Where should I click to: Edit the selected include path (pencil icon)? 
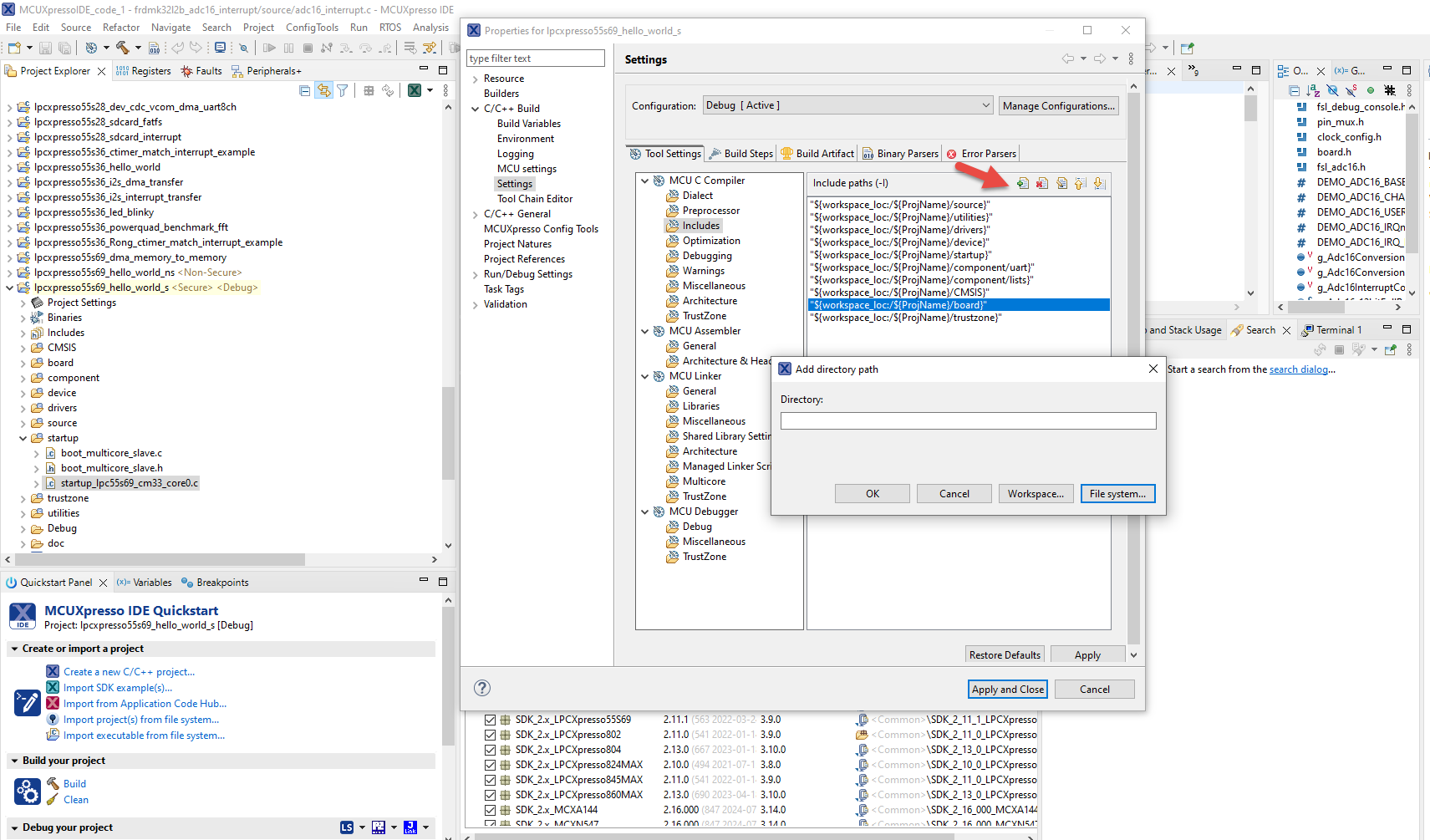tap(1061, 183)
